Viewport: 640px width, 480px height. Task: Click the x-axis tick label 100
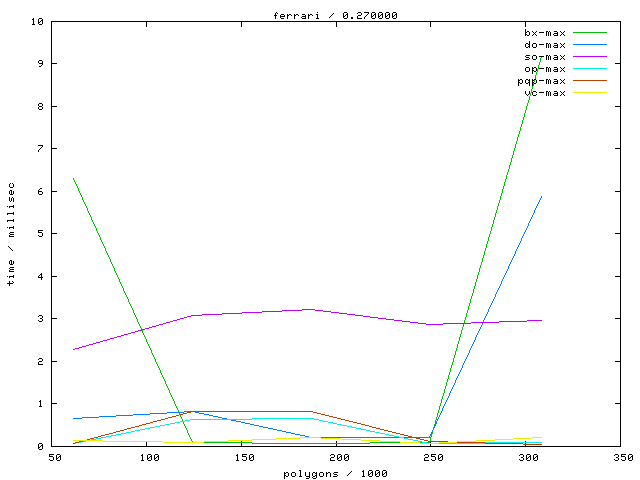coord(149,458)
